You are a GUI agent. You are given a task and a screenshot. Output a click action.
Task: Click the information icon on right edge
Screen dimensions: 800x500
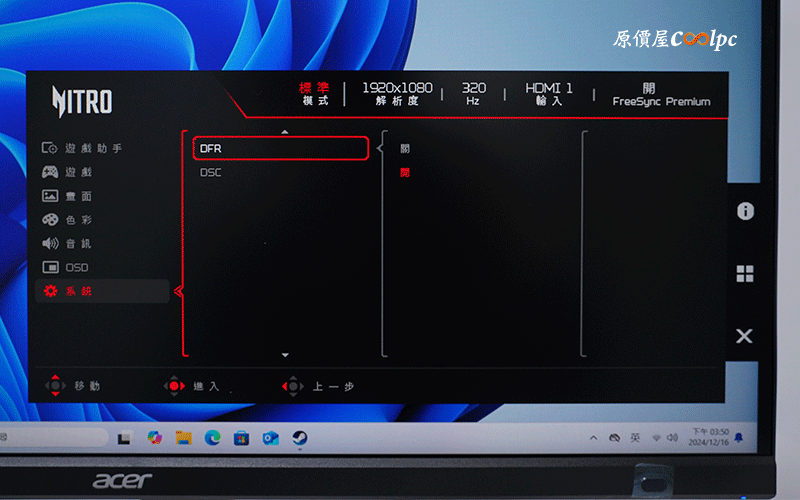[745, 211]
